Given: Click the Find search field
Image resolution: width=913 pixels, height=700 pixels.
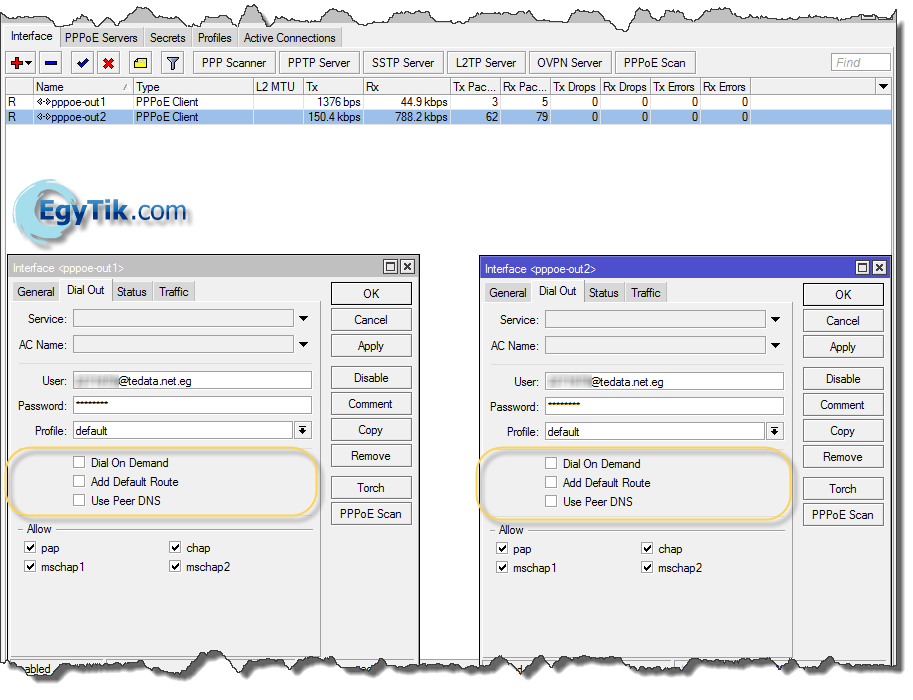Looking at the screenshot, I should coord(860,62).
